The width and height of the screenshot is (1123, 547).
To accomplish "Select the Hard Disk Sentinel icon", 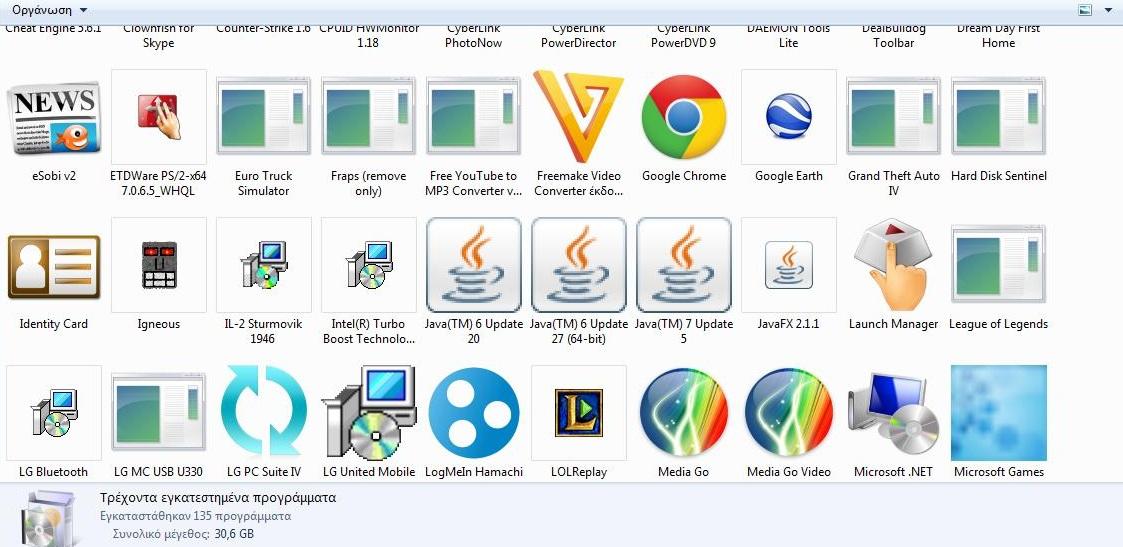I will pyautogui.click(x=998, y=117).
